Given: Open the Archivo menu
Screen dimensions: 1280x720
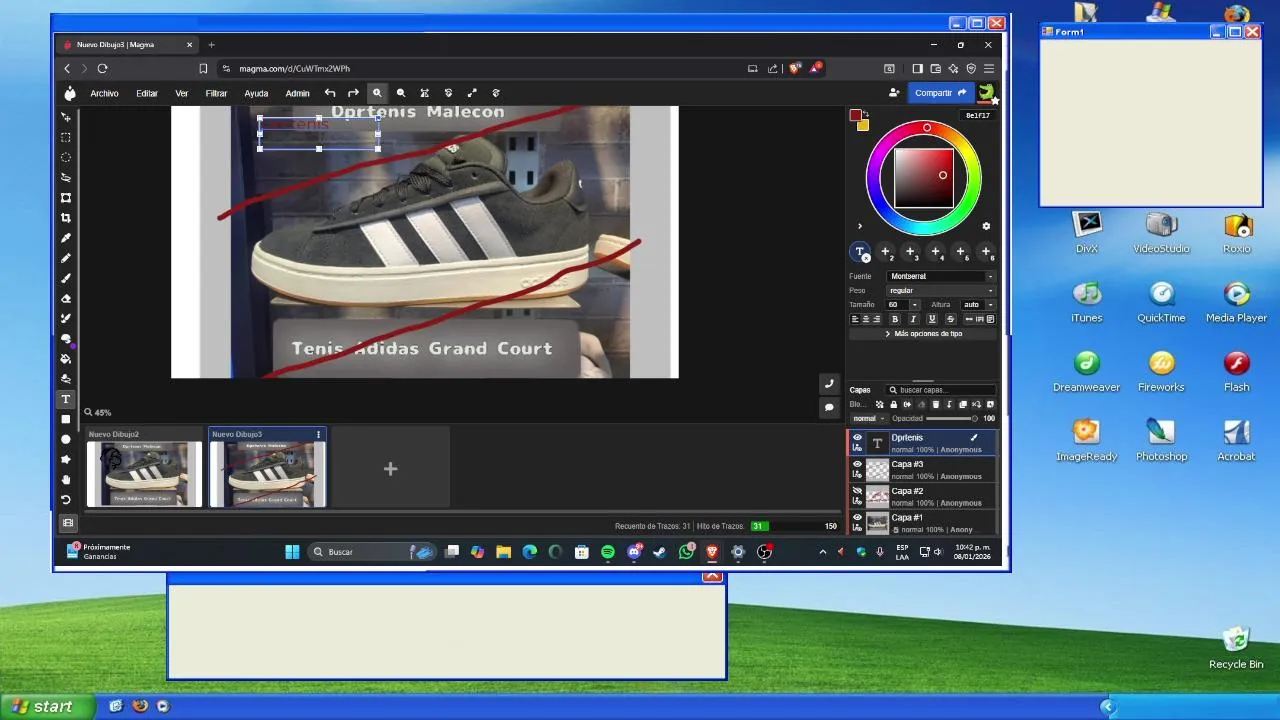Looking at the screenshot, I should [x=104, y=93].
